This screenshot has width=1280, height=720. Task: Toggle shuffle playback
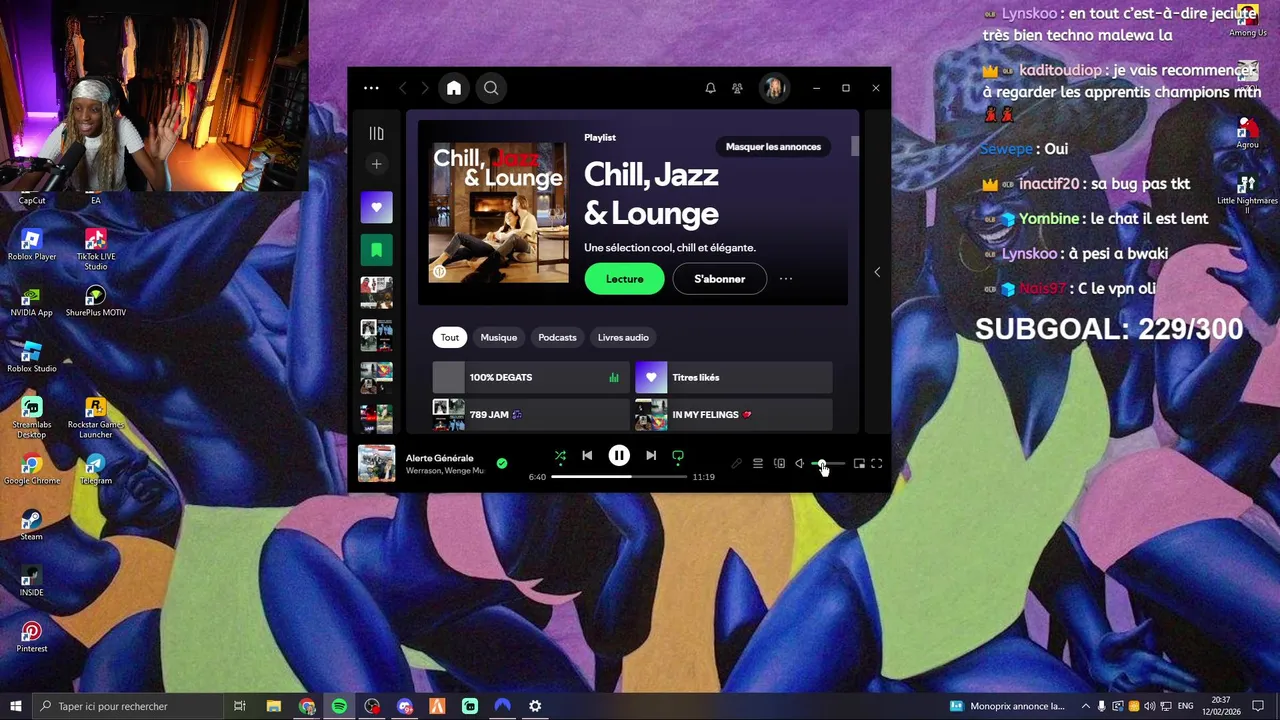coord(560,456)
